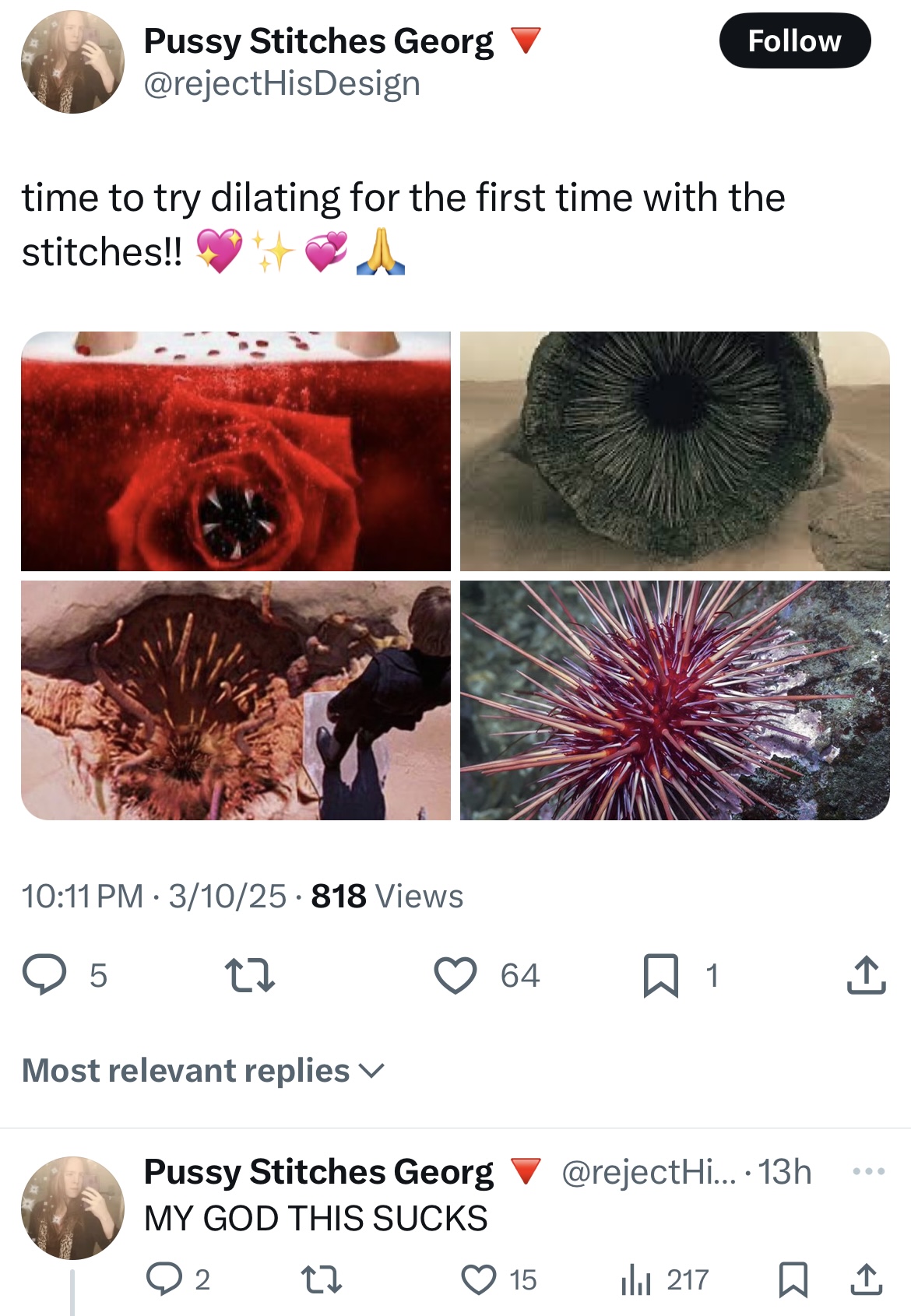Open the reply author's avatar
911x1316 pixels.
(72, 1207)
